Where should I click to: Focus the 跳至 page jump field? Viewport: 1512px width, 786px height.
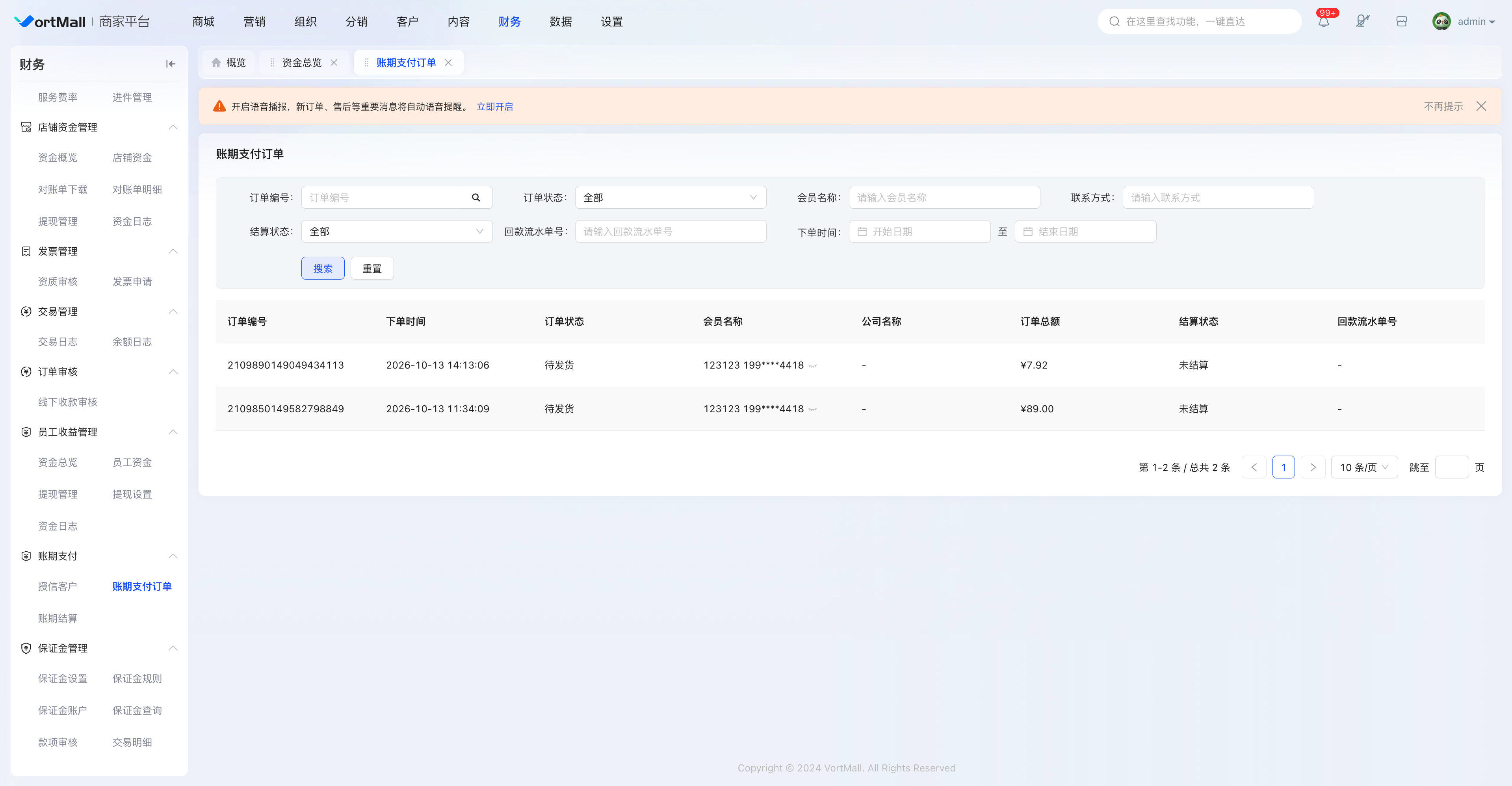[x=1452, y=467]
